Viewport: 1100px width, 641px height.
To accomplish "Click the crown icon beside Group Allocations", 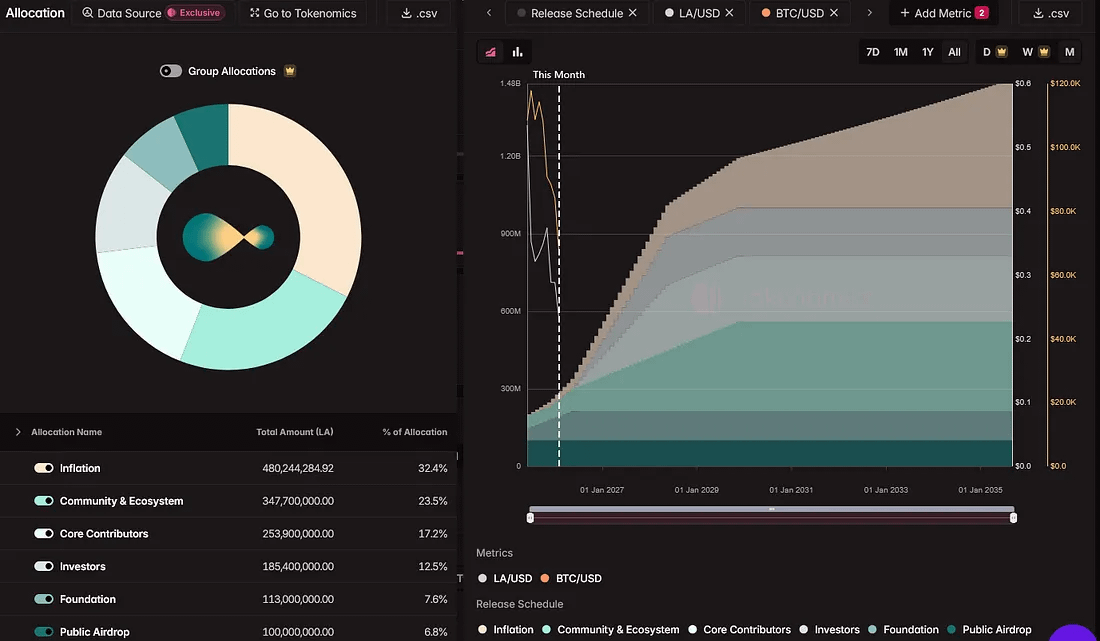I will pos(290,71).
